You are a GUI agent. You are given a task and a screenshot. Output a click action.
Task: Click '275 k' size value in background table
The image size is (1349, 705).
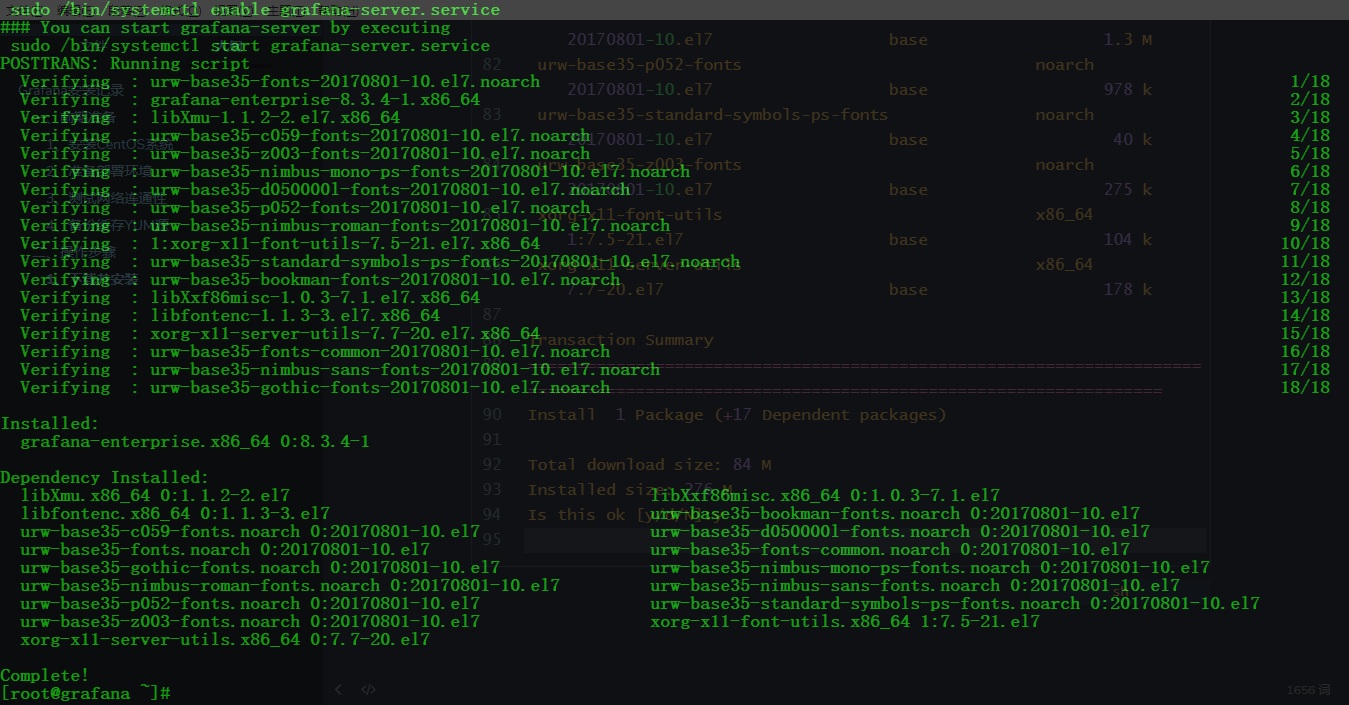pos(1128,190)
